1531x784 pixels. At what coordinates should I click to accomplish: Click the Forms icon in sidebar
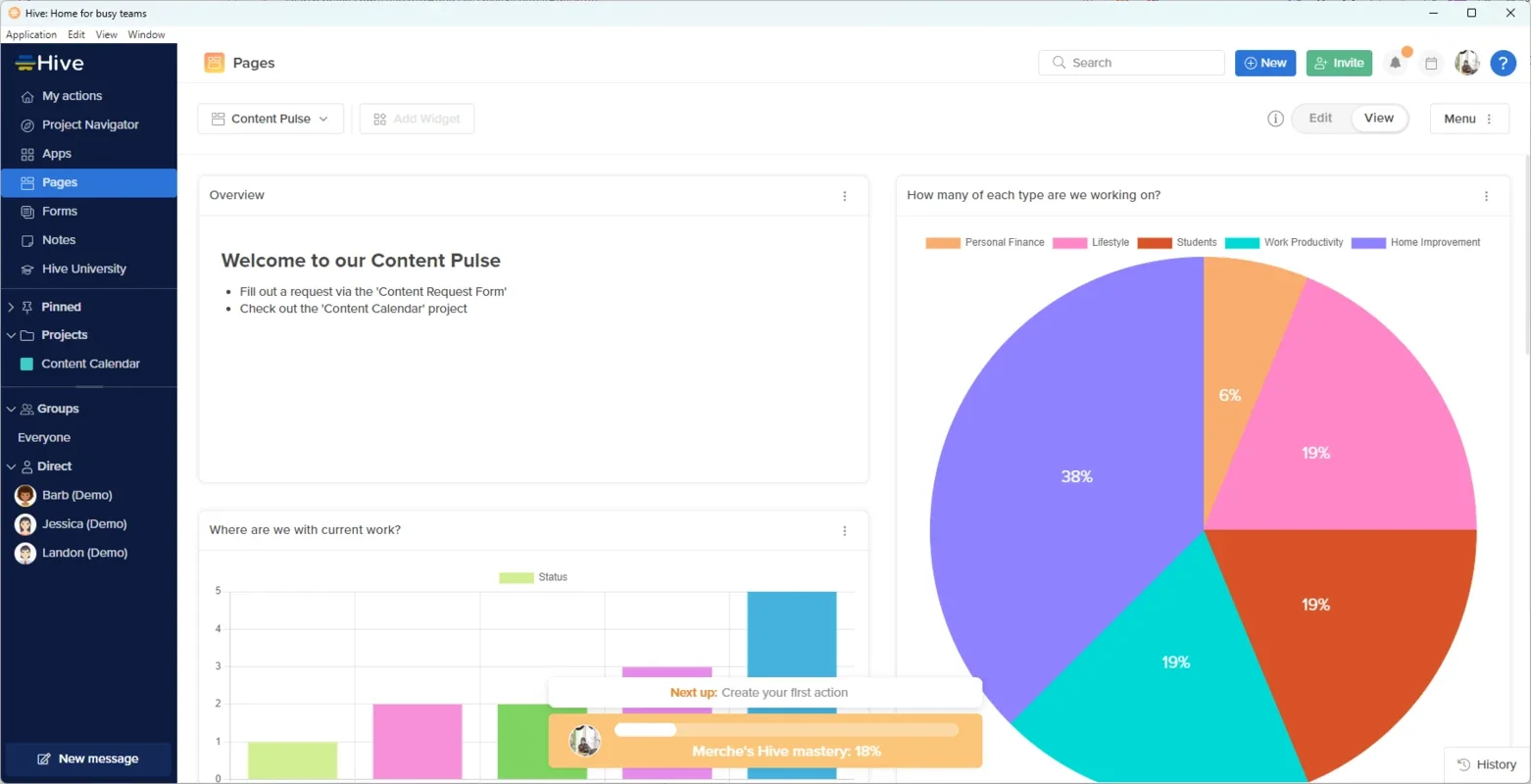[x=27, y=212]
